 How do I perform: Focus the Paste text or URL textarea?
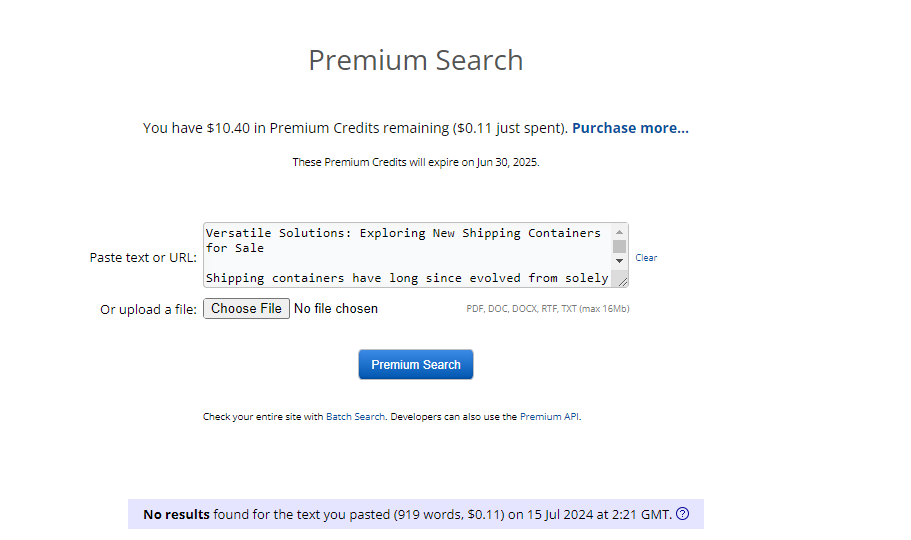(407, 255)
